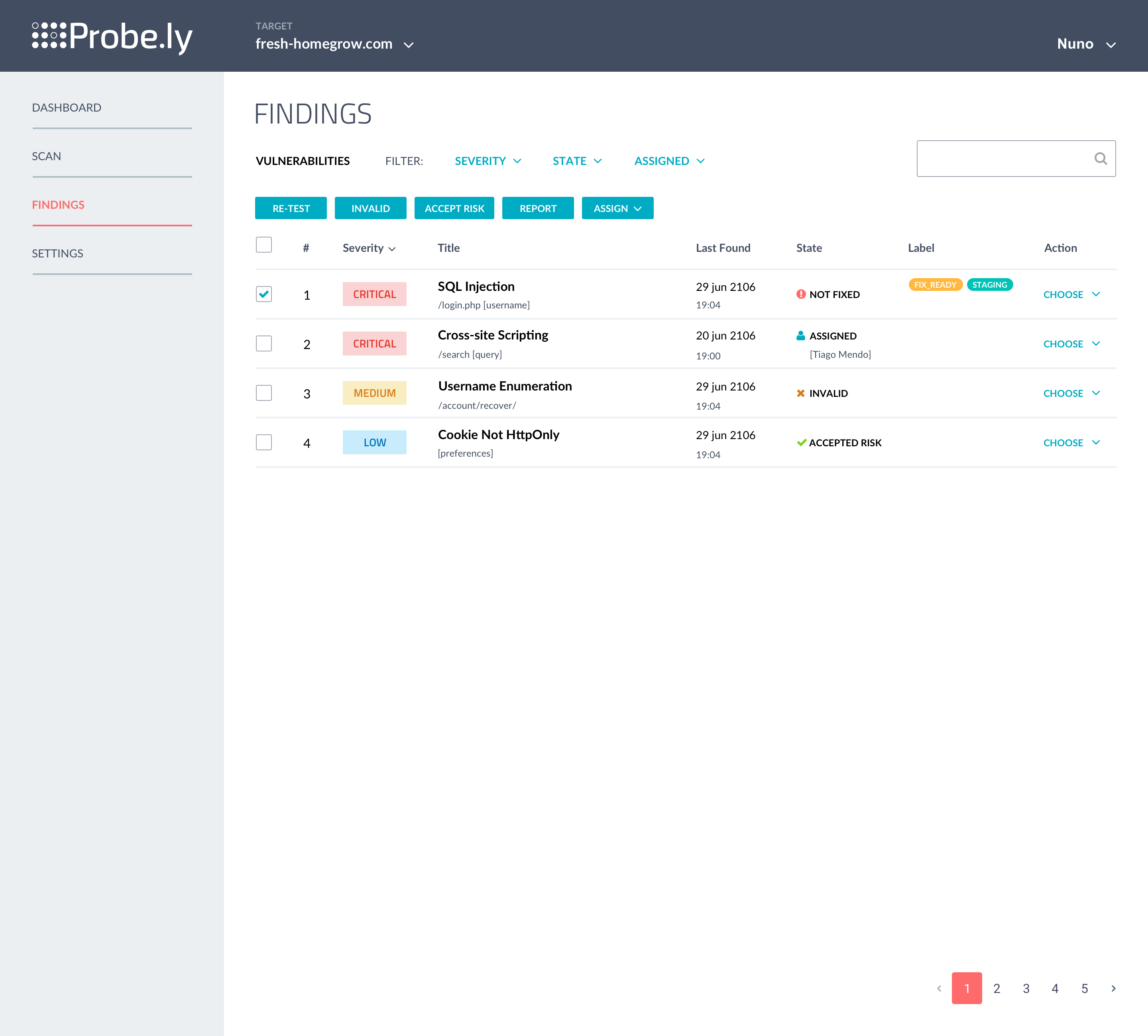Select the VULNERABILITIES tab
This screenshot has width=1148, height=1036.
pos(303,161)
